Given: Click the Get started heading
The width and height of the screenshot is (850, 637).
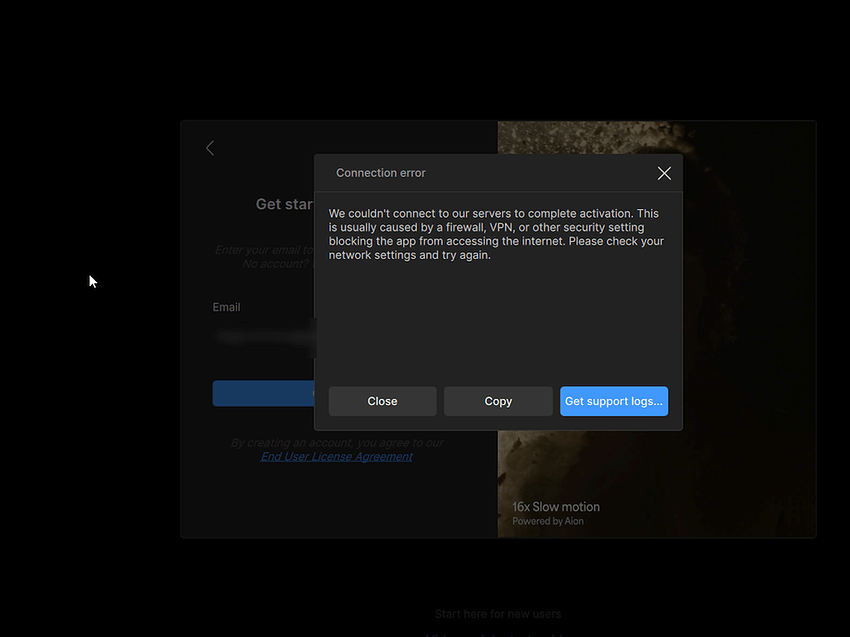Looking at the screenshot, I should tap(284, 204).
